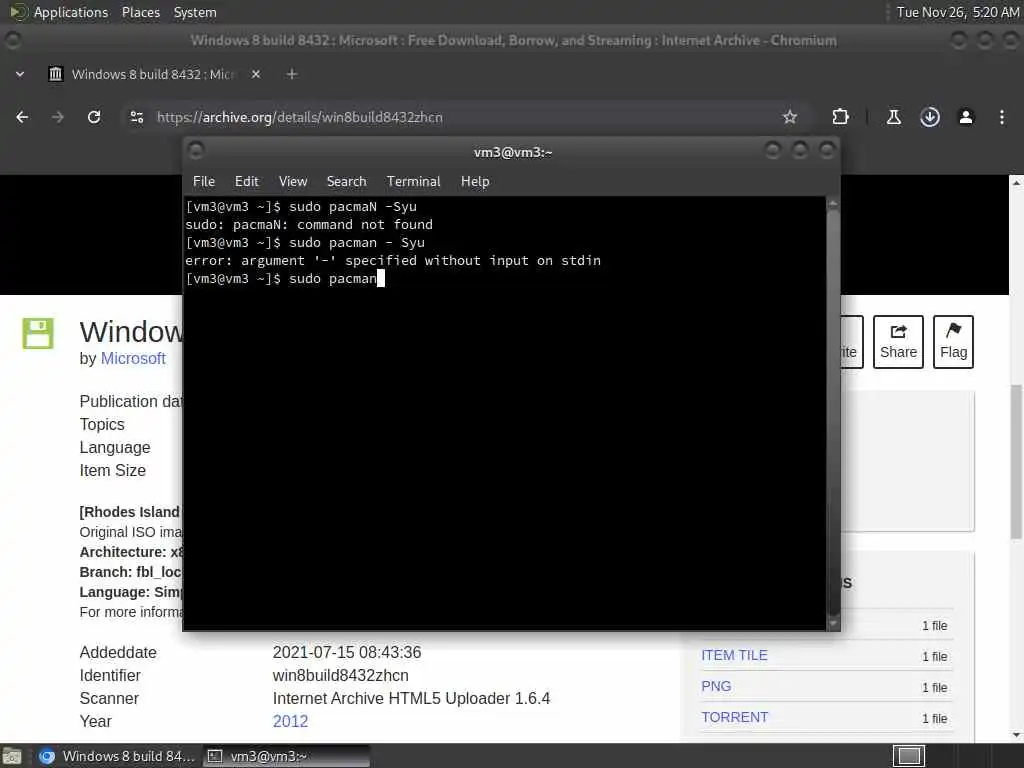Viewport: 1024px width, 768px height.
Task: Click the Topics label
Action: tap(102, 424)
